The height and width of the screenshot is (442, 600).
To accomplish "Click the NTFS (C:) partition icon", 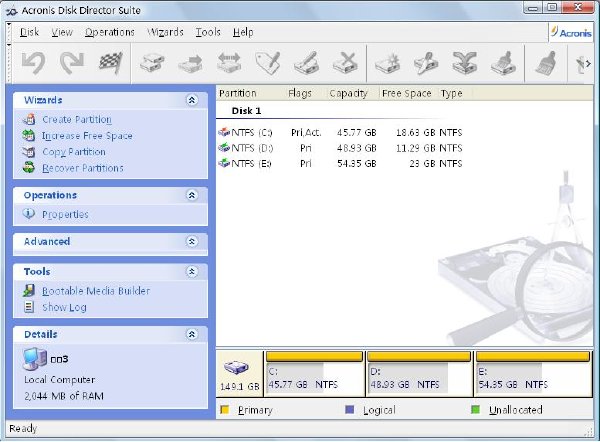I will 224,132.
